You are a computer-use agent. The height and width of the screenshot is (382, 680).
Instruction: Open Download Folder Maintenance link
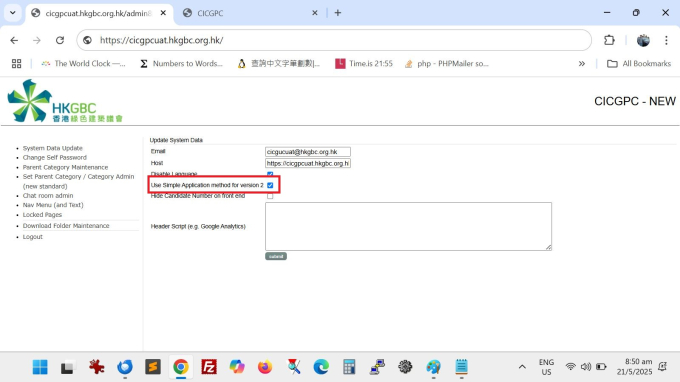point(66,226)
